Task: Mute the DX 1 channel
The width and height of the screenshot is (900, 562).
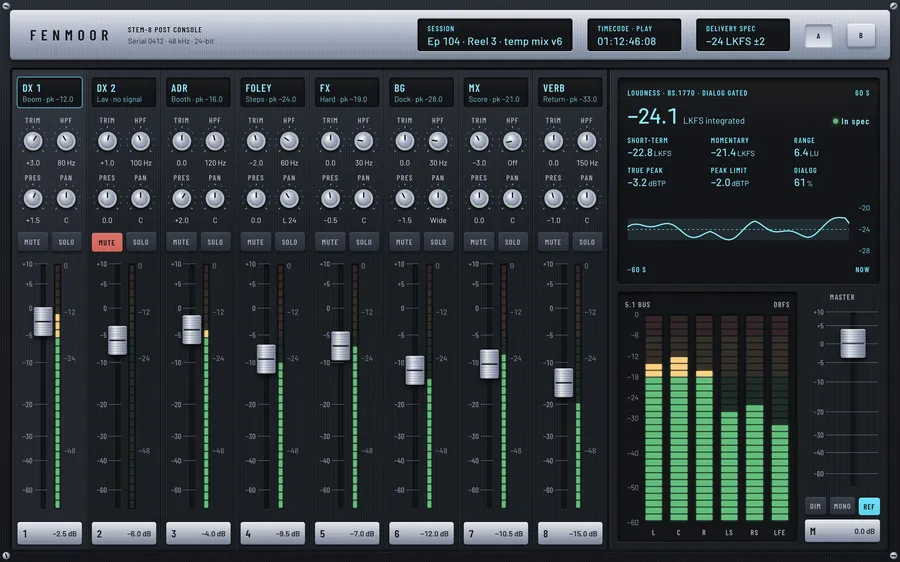Action: (32, 242)
